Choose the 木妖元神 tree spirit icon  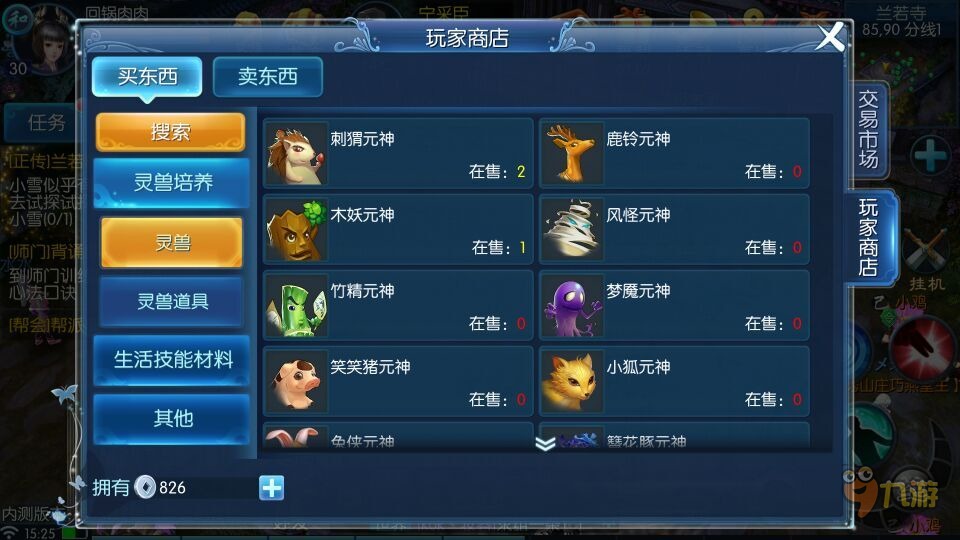pos(296,230)
